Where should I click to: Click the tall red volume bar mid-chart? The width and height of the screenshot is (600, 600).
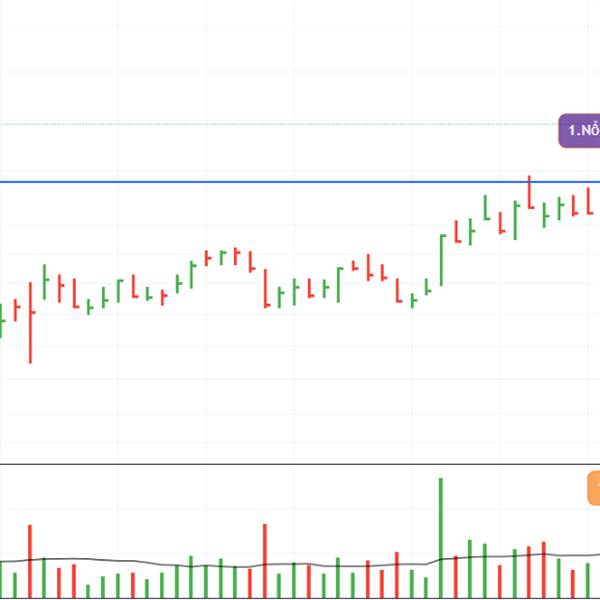tap(265, 561)
